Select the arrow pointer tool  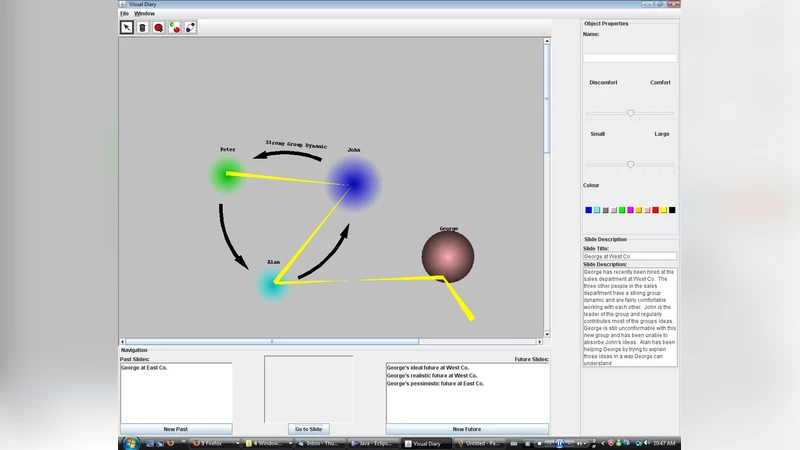(x=127, y=28)
